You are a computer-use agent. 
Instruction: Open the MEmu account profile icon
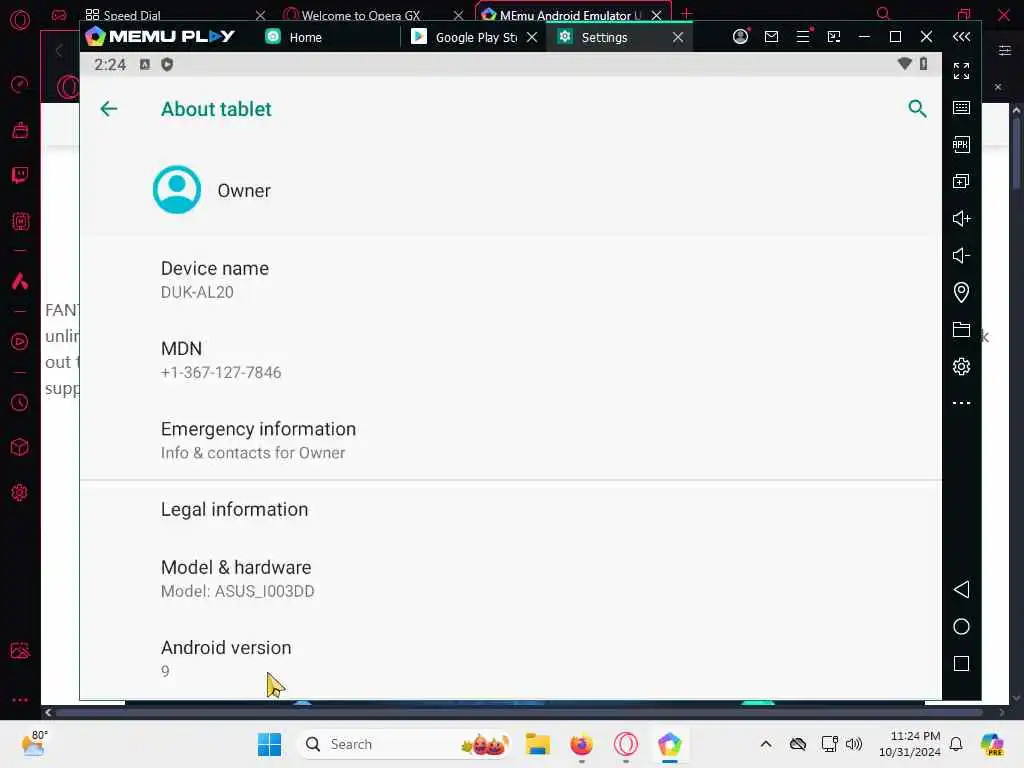pyautogui.click(x=740, y=37)
